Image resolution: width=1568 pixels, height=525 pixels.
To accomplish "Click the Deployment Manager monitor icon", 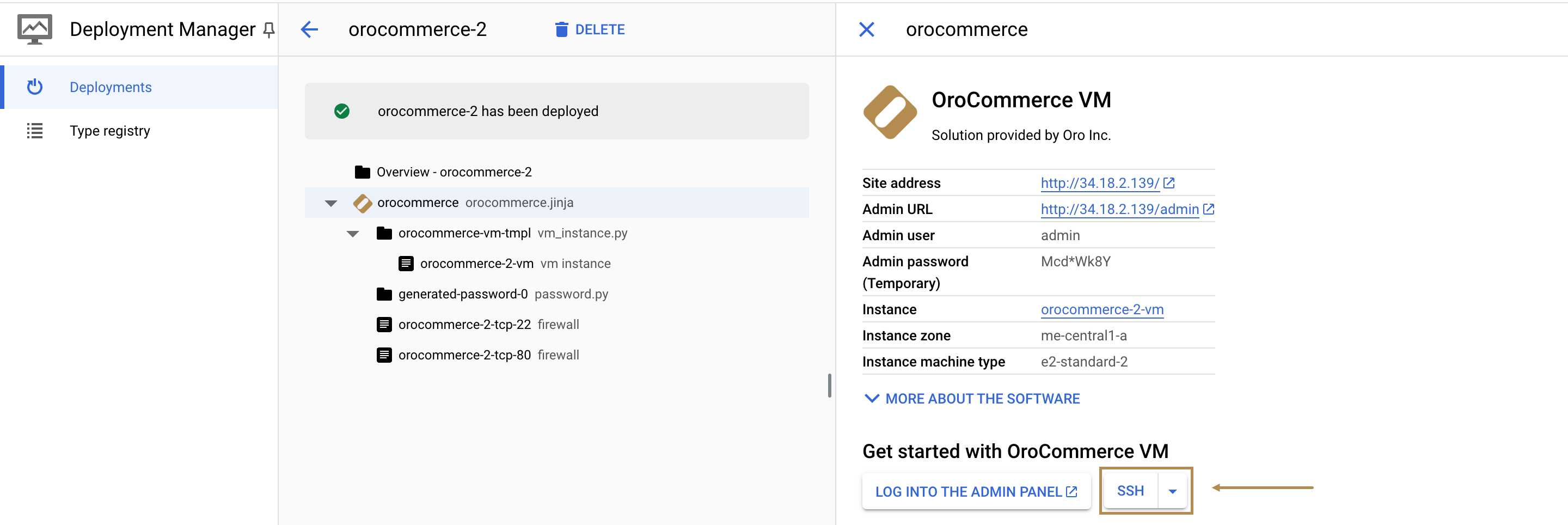I will point(35,30).
